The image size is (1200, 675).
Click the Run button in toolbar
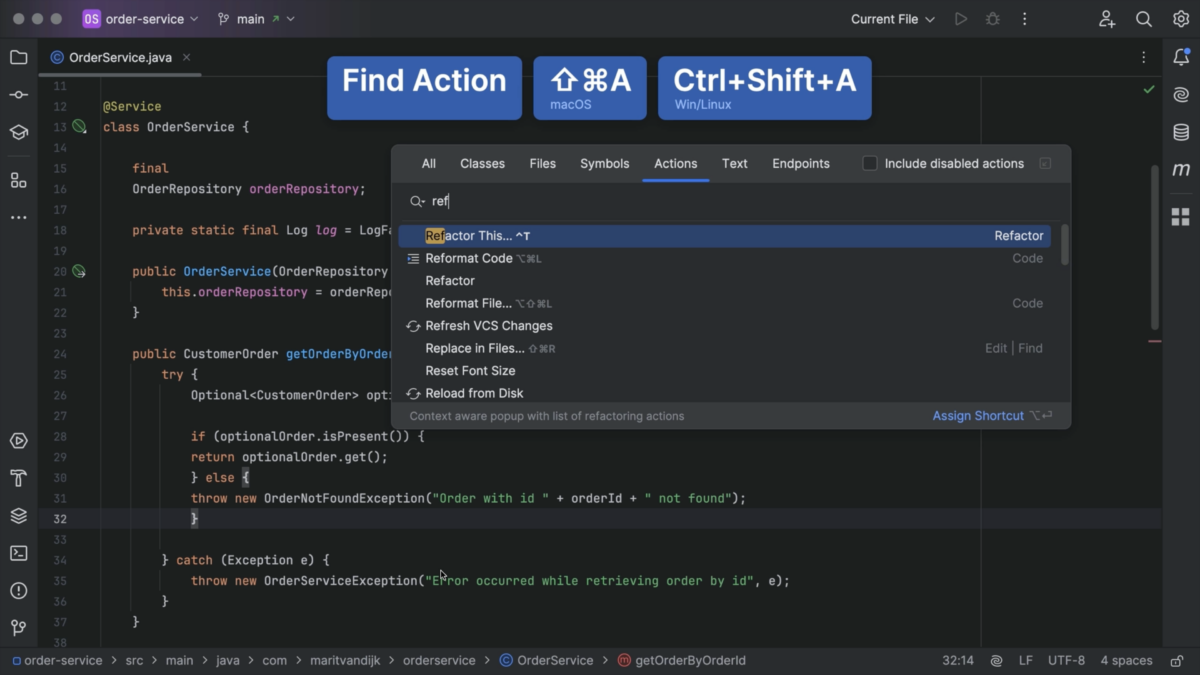coord(961,19)
